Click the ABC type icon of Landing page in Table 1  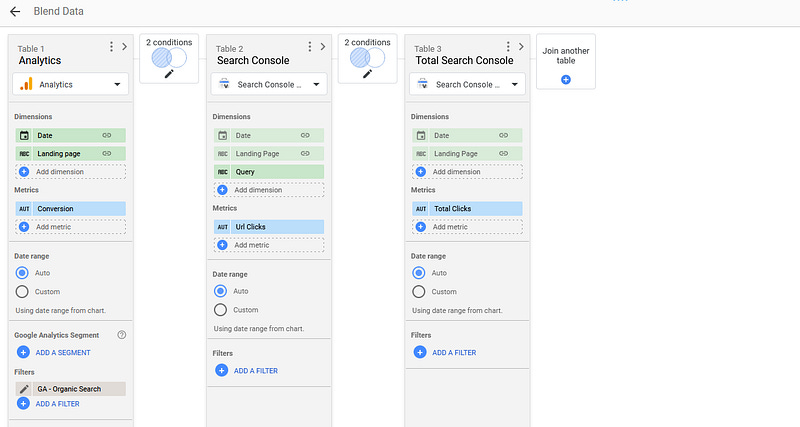(24, 154)
